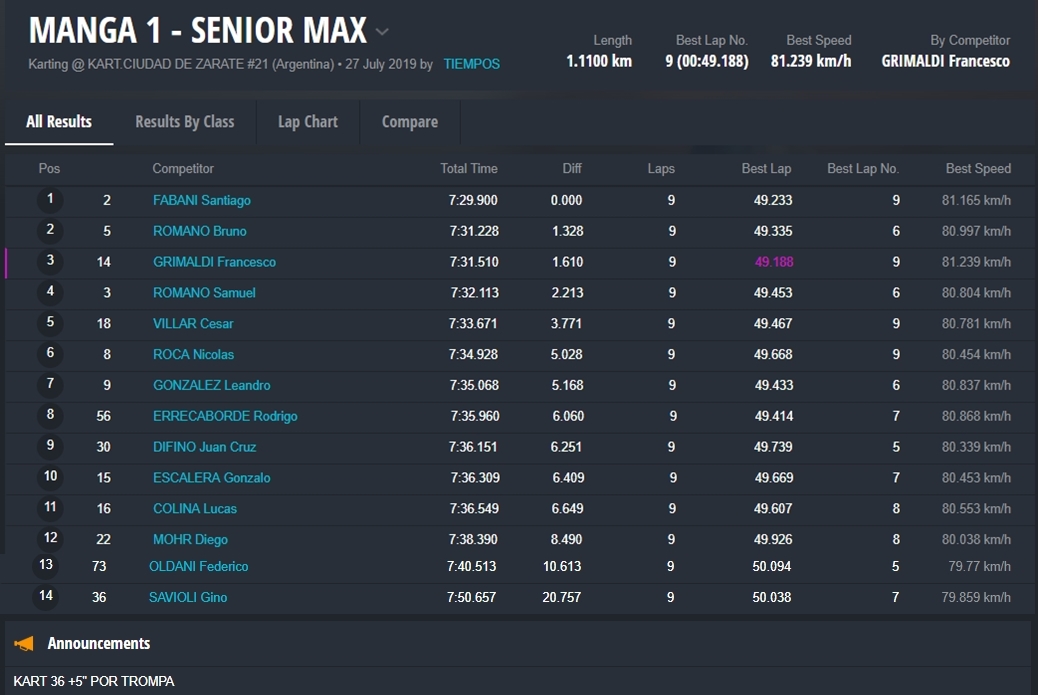Sort by Total Time column header
This screenshot has height=695, width=1038.
tap(468, 169)
